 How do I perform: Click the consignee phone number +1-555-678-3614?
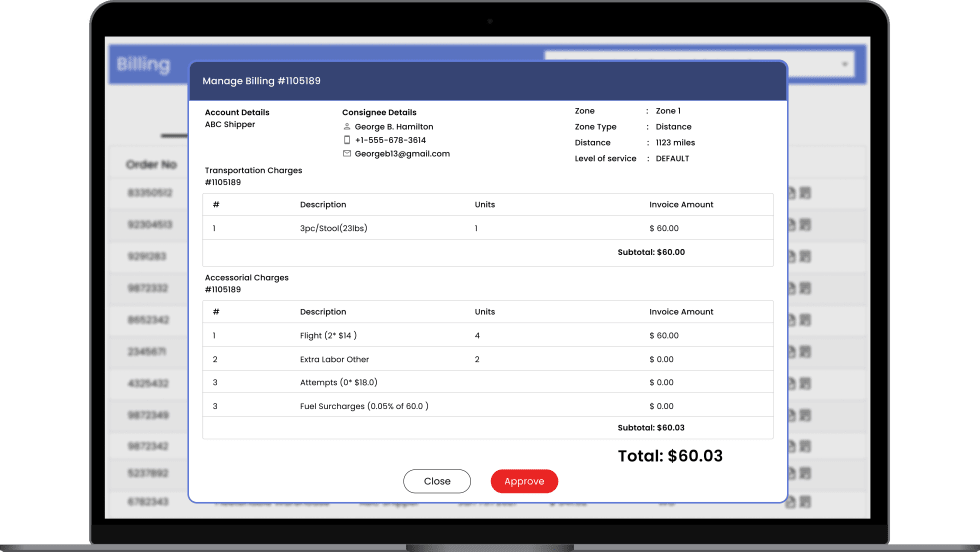pos(390,141)
